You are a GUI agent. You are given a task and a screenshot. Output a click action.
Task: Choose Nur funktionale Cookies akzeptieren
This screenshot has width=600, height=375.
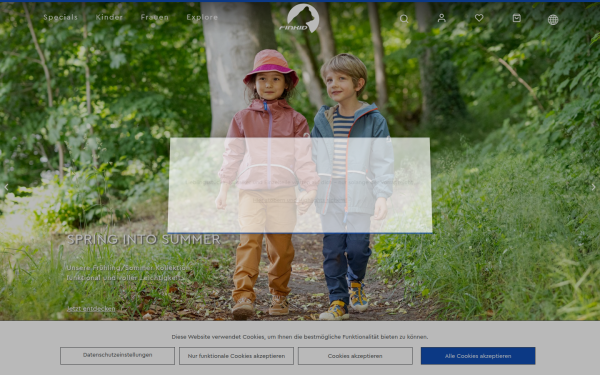pyautogui.click(x=236, y=356)
